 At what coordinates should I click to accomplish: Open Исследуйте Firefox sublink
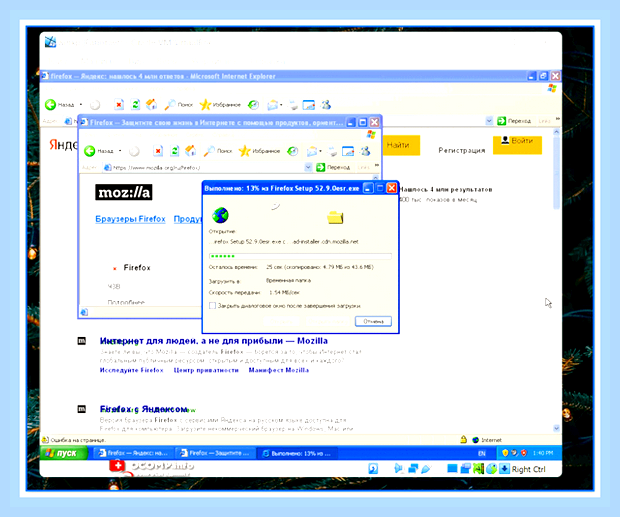[x=131, y=370]
